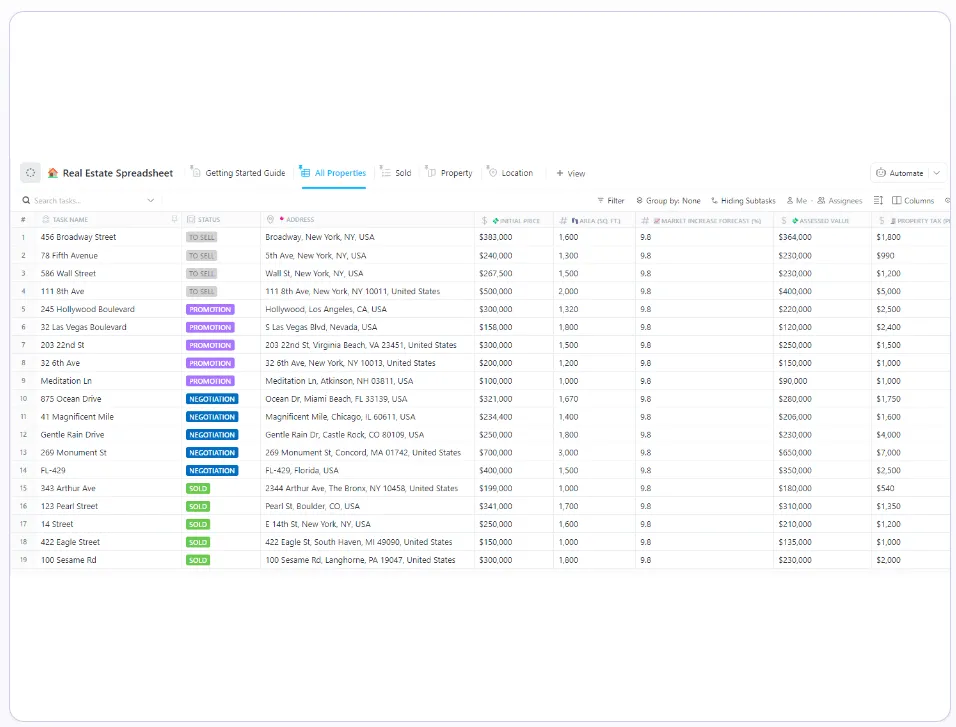Open the Assignees filter
Image resolution: width=956 pixels, height=727 pixels.
point(840,201)
